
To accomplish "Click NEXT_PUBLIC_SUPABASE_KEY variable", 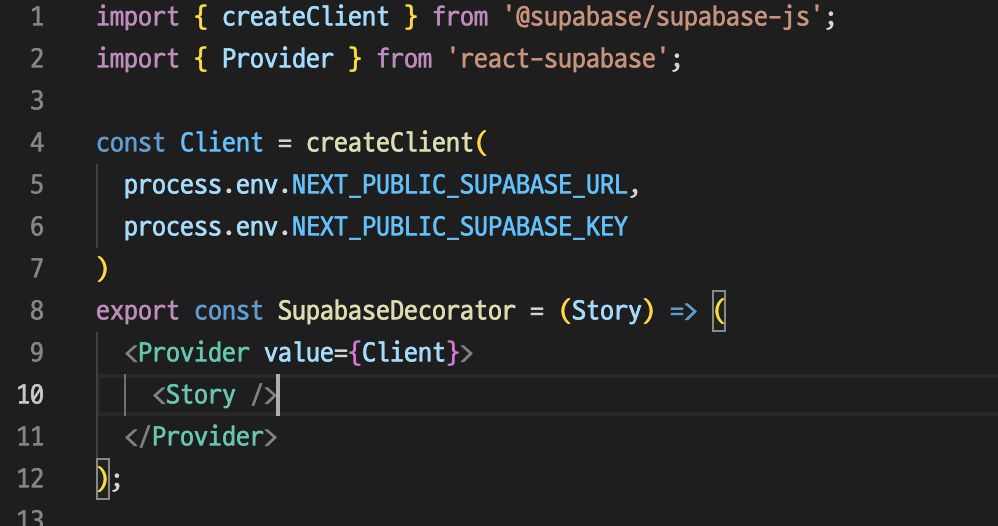I will point(460,227).
